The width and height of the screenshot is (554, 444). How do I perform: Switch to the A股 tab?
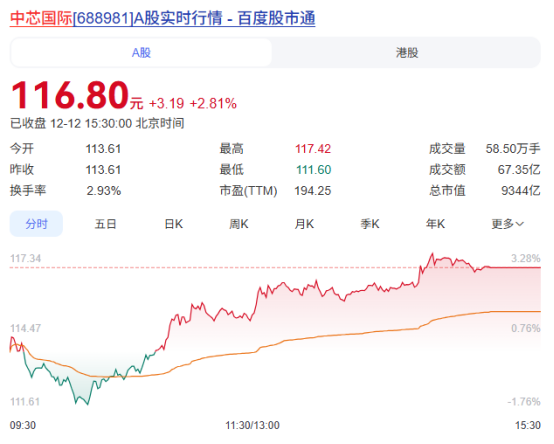tap(141, 53)
